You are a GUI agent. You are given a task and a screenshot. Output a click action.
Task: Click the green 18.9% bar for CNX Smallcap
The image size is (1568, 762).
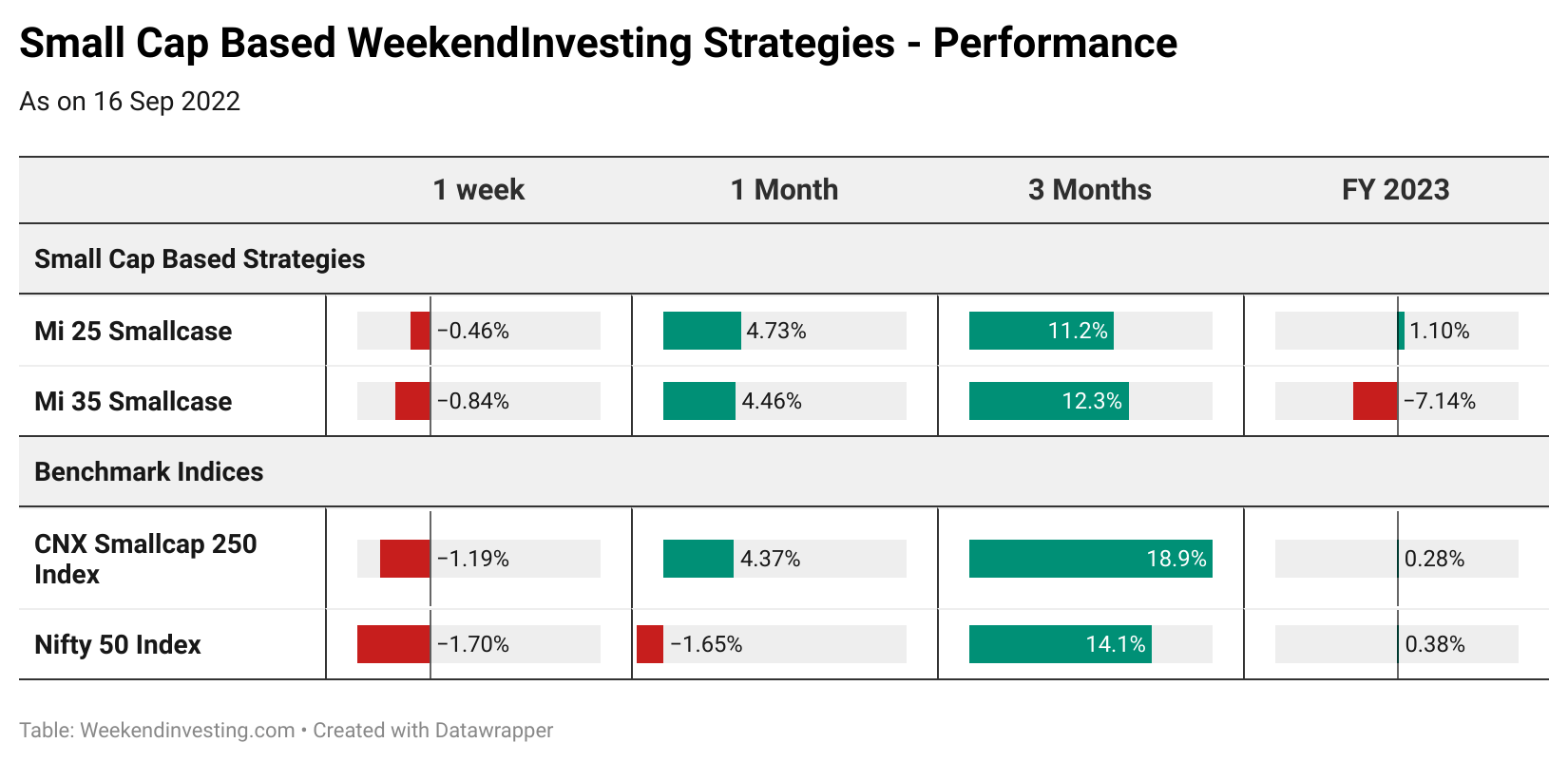pyautogui.click(x=1090, y=559)
